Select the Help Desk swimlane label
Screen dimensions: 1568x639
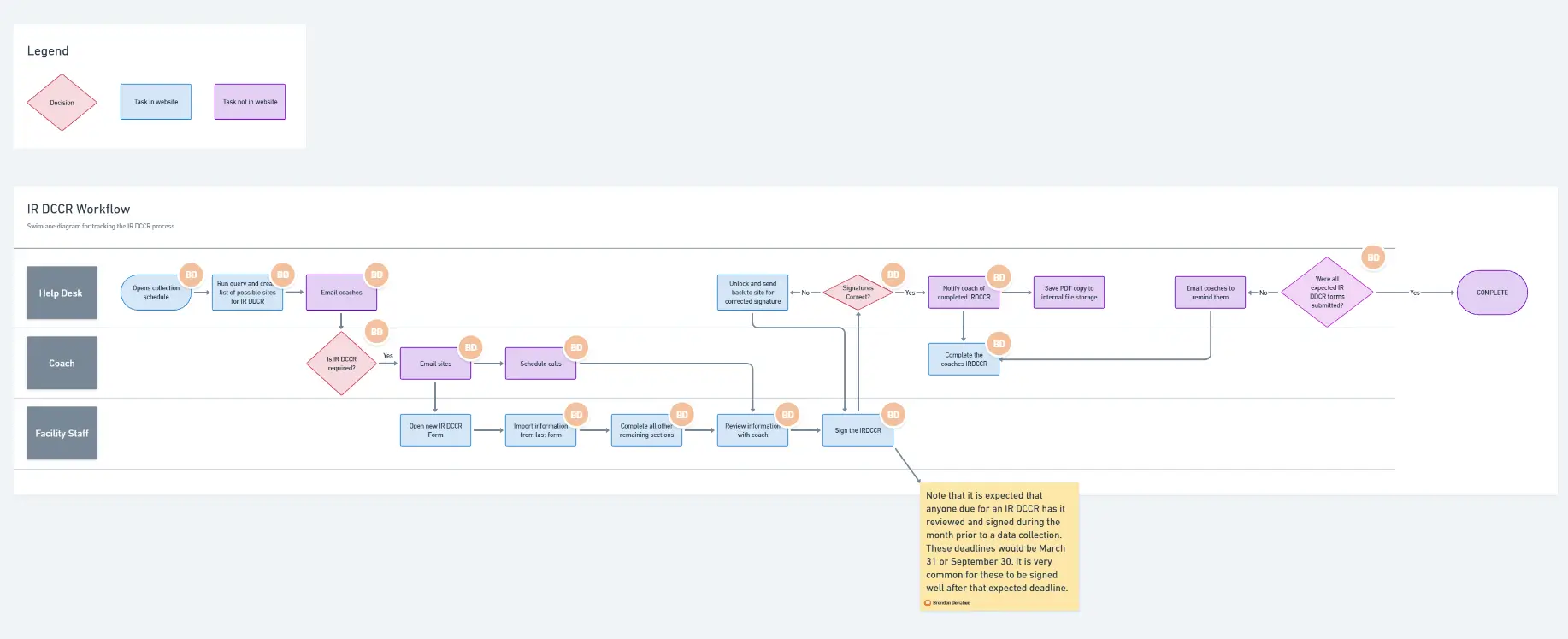coord(62,293)
